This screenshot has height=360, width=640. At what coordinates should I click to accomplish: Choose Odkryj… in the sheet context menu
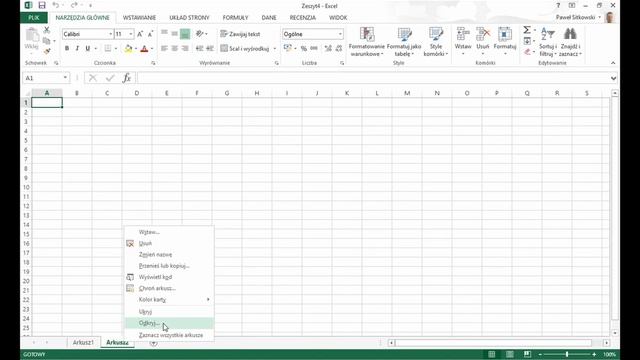pos(169,323)
